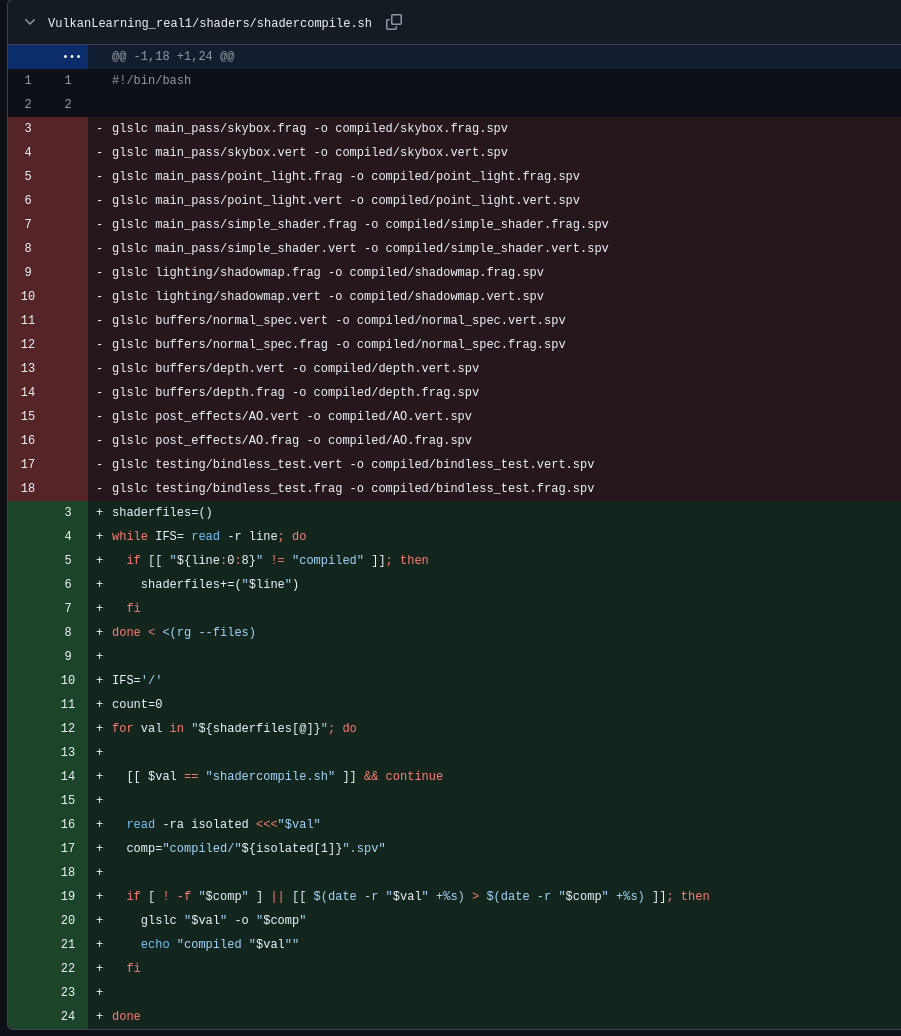The width and height of the screenshot is (901, 1036).
Task: Expand hidden lines with the ellipsis button
Action: coord(71,57)
